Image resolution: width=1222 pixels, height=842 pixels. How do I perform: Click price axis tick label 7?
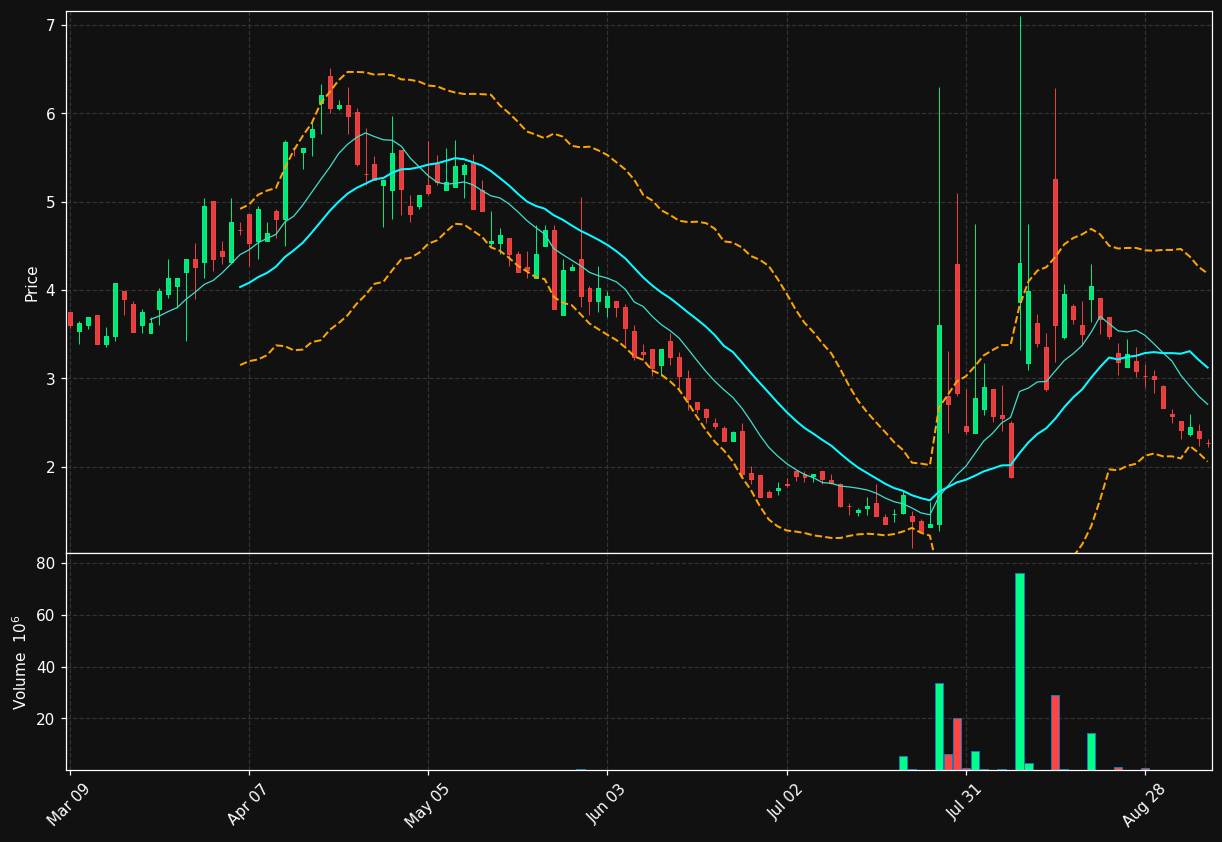(50, 25)
